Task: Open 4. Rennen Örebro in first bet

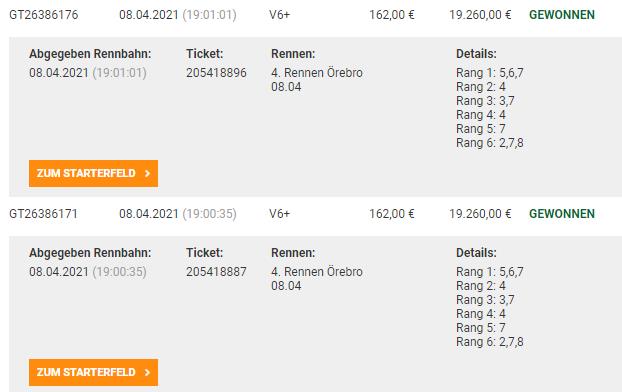Action: (x=317, y=73)
